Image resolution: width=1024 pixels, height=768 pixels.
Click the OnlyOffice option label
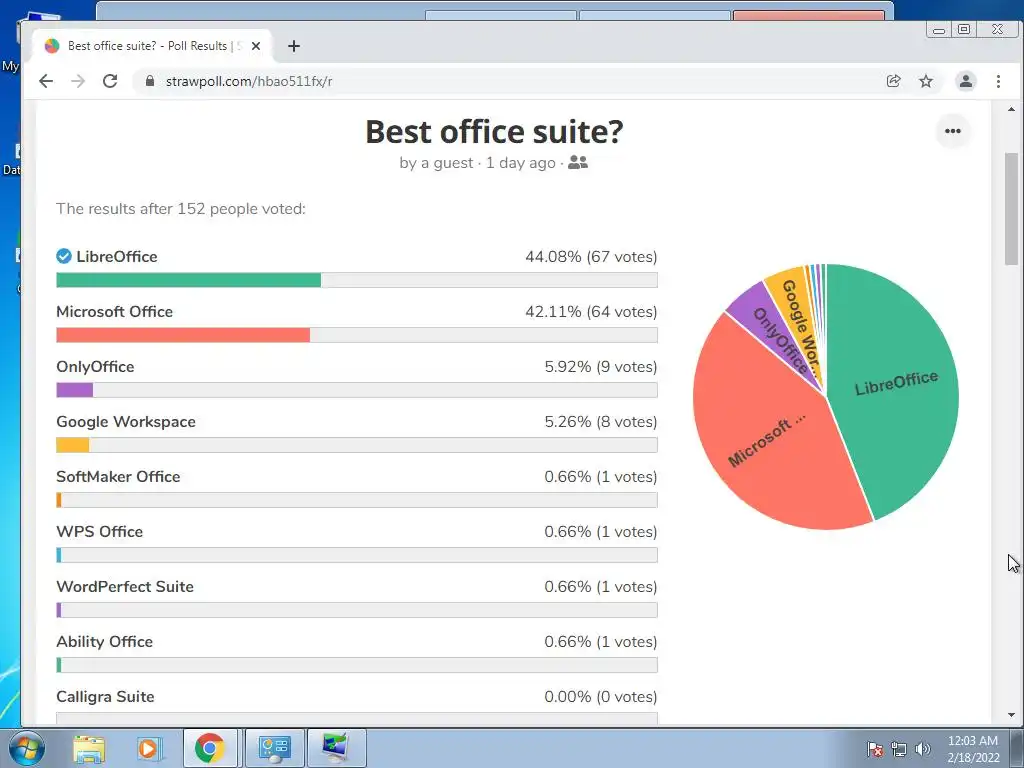tap(95, 366)
